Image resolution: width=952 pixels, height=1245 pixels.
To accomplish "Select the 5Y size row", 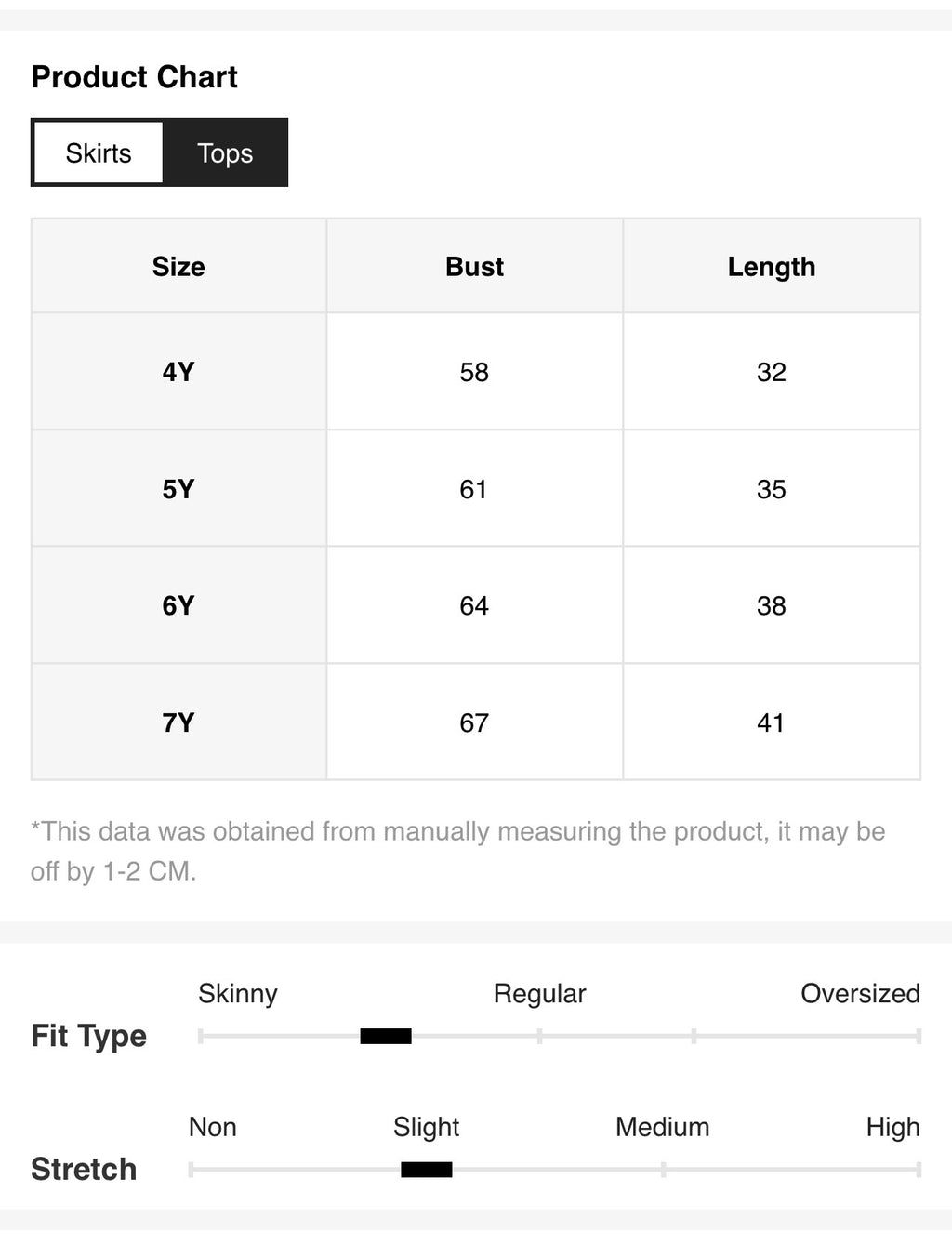I will click(476, 489).
